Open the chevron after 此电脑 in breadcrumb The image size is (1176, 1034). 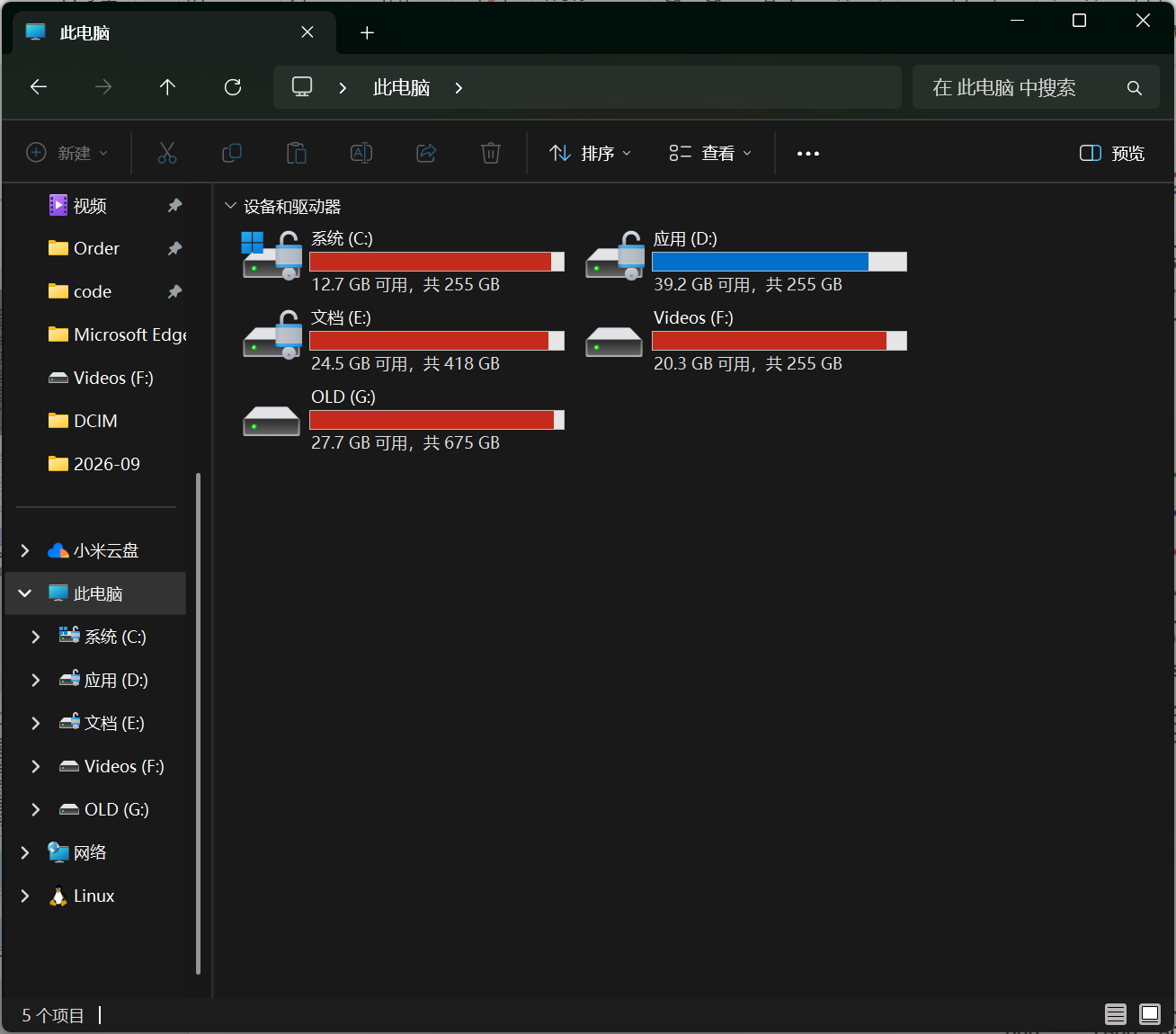pyautogui.click(x=459, y=88)
